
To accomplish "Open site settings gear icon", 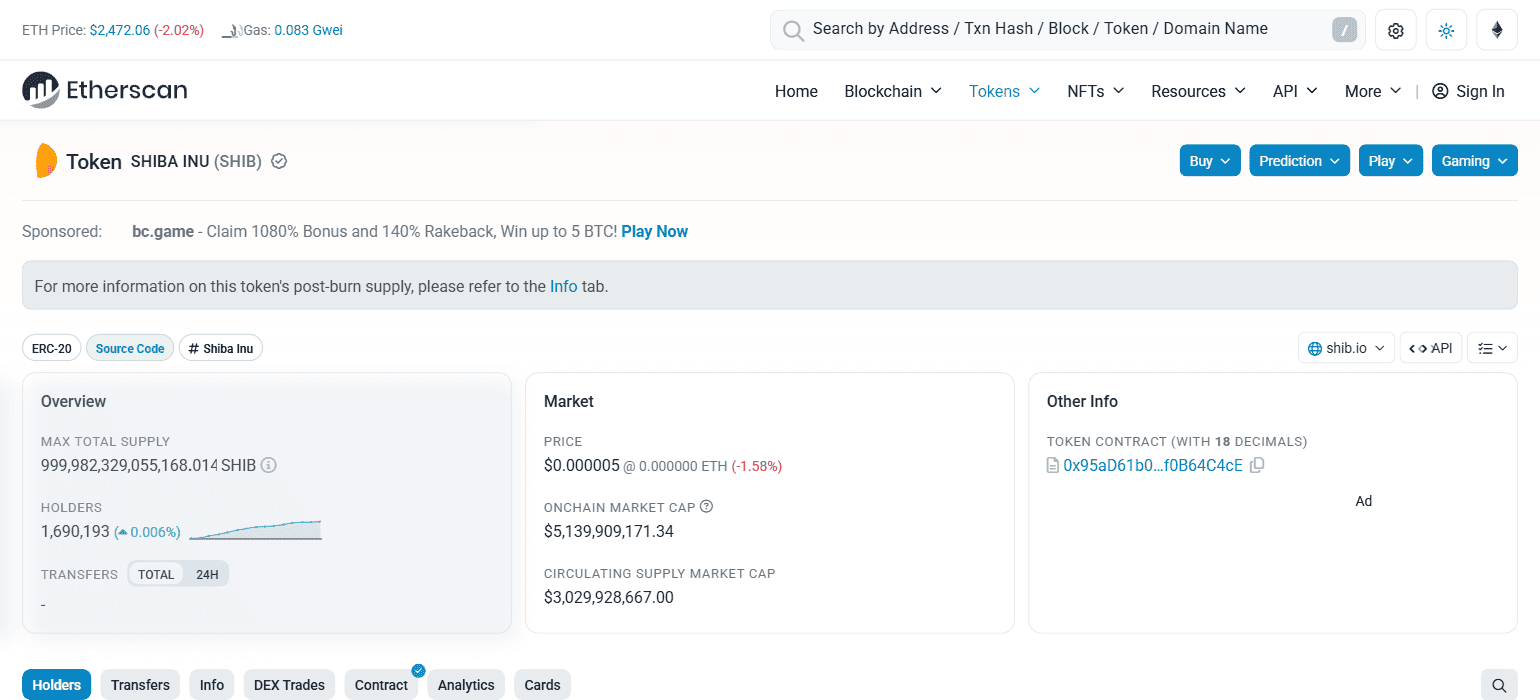I will click(1396, 30).
